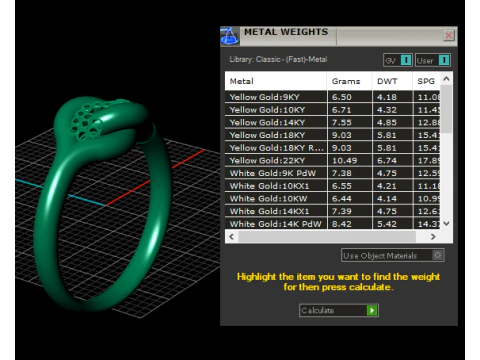
Task: Click scroll up arrow in metal table
Action: (446, 79)
